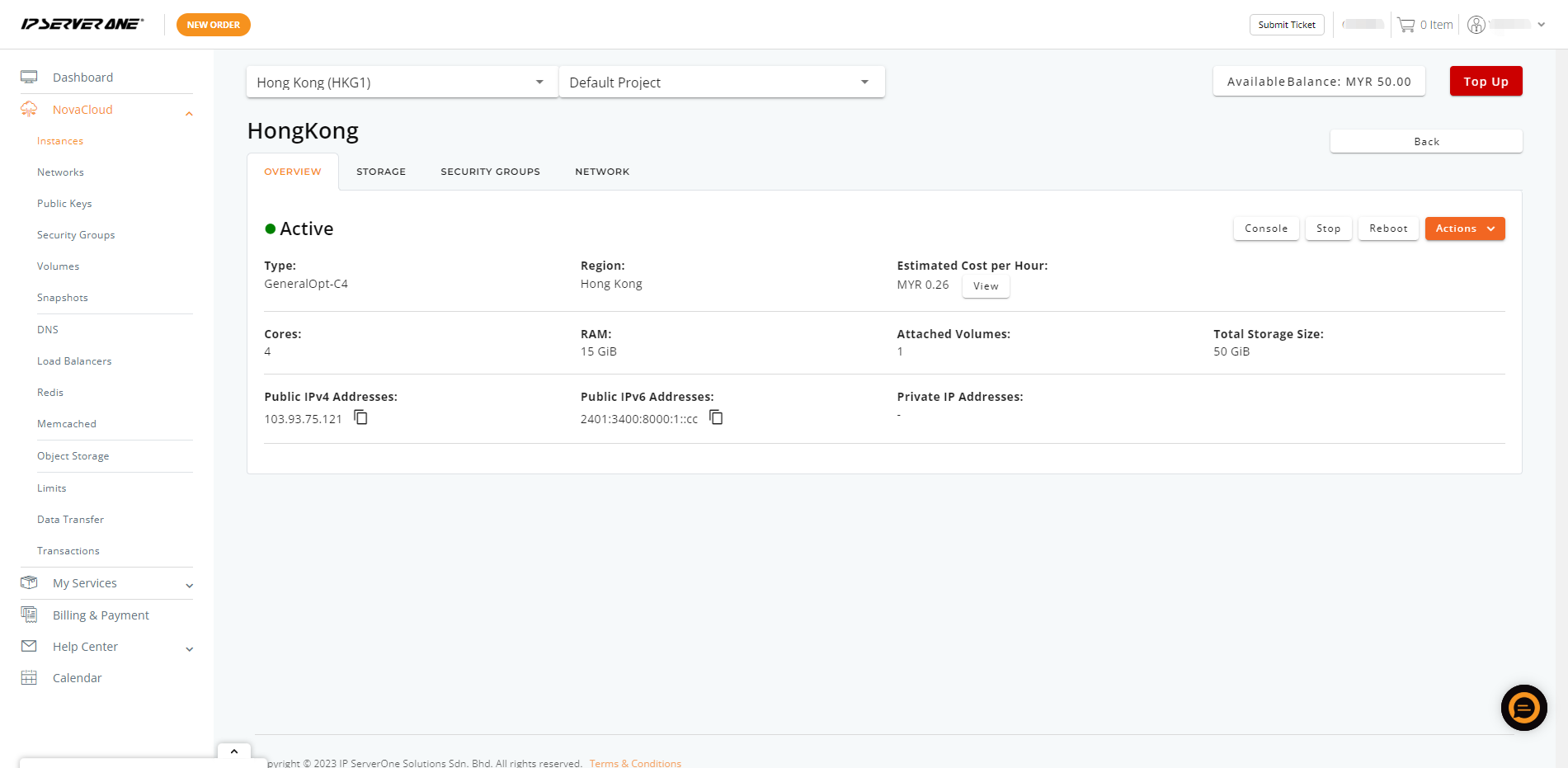Click the Calendar grid icon
Viewport: 1568px width, 768px height.
pyautogui.click(x=29, y=677)
